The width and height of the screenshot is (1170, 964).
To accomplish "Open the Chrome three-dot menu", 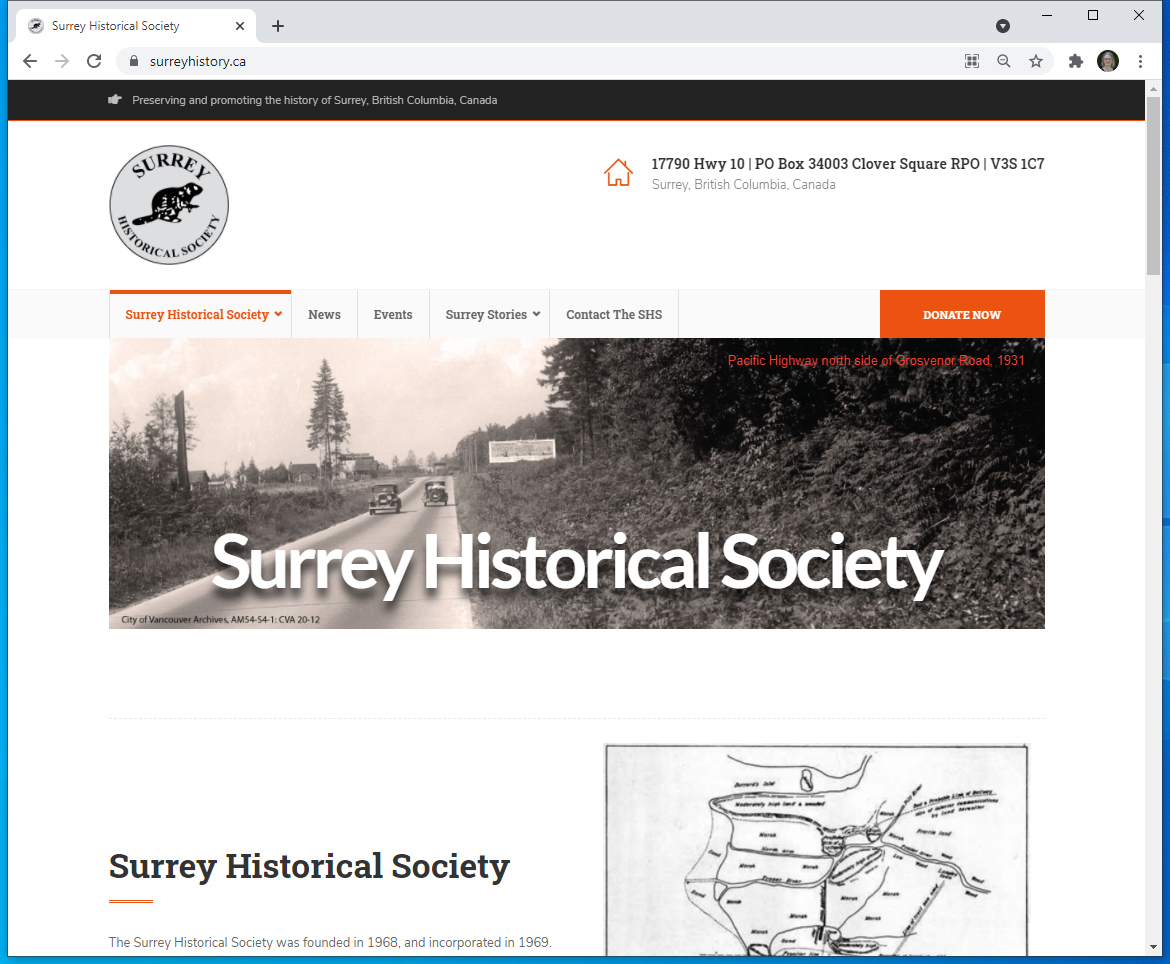I will point(1140,61).
